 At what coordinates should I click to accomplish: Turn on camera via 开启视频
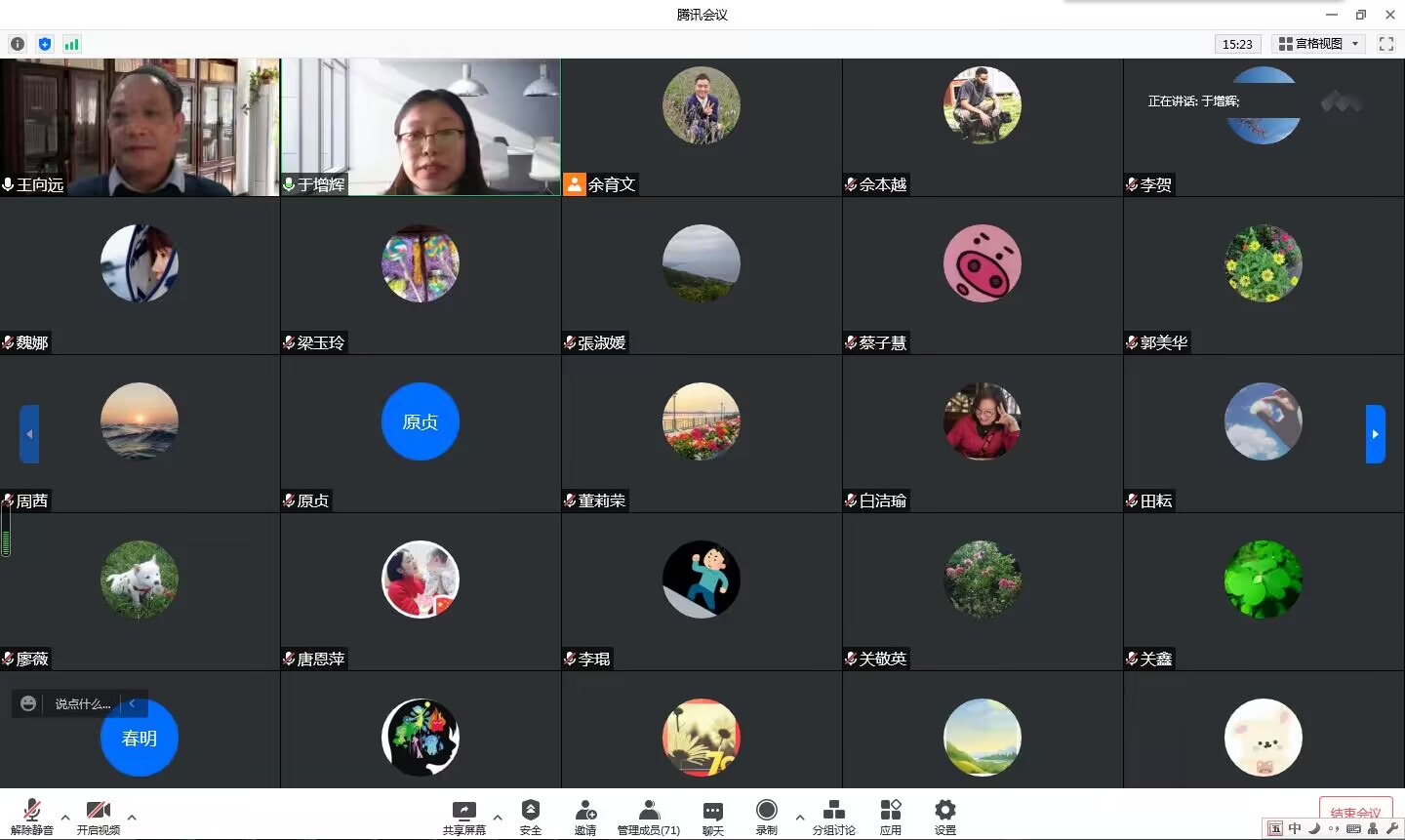click(99, 817)
